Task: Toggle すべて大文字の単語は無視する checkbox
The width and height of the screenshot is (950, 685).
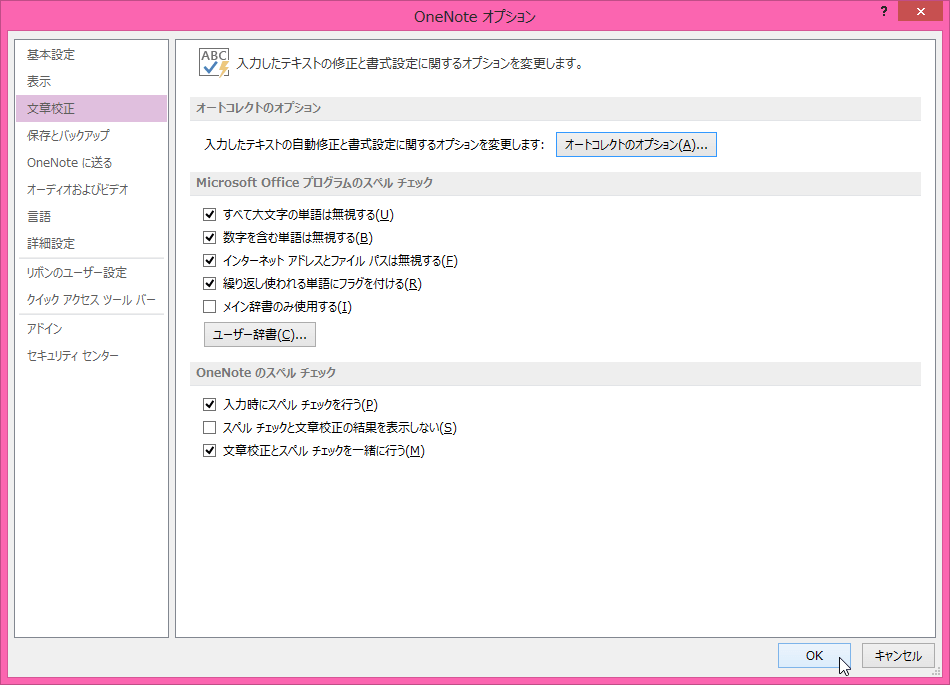Action: (210, 214)
